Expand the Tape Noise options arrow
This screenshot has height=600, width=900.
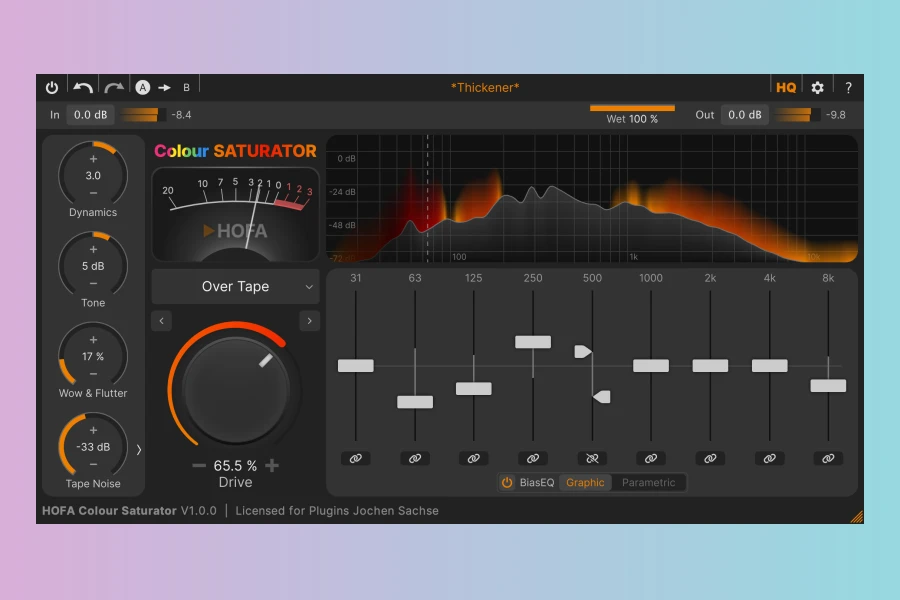point(139,450)
